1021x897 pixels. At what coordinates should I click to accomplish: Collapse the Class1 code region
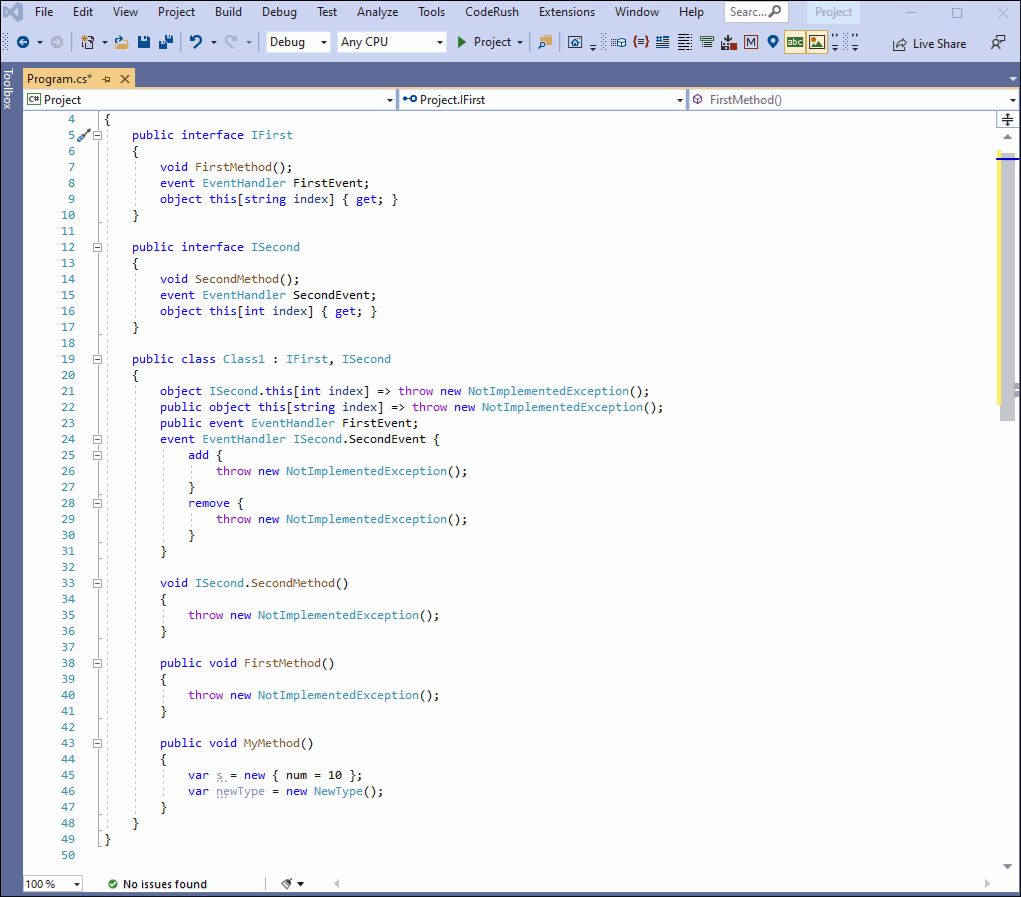(x=96, y=359)
